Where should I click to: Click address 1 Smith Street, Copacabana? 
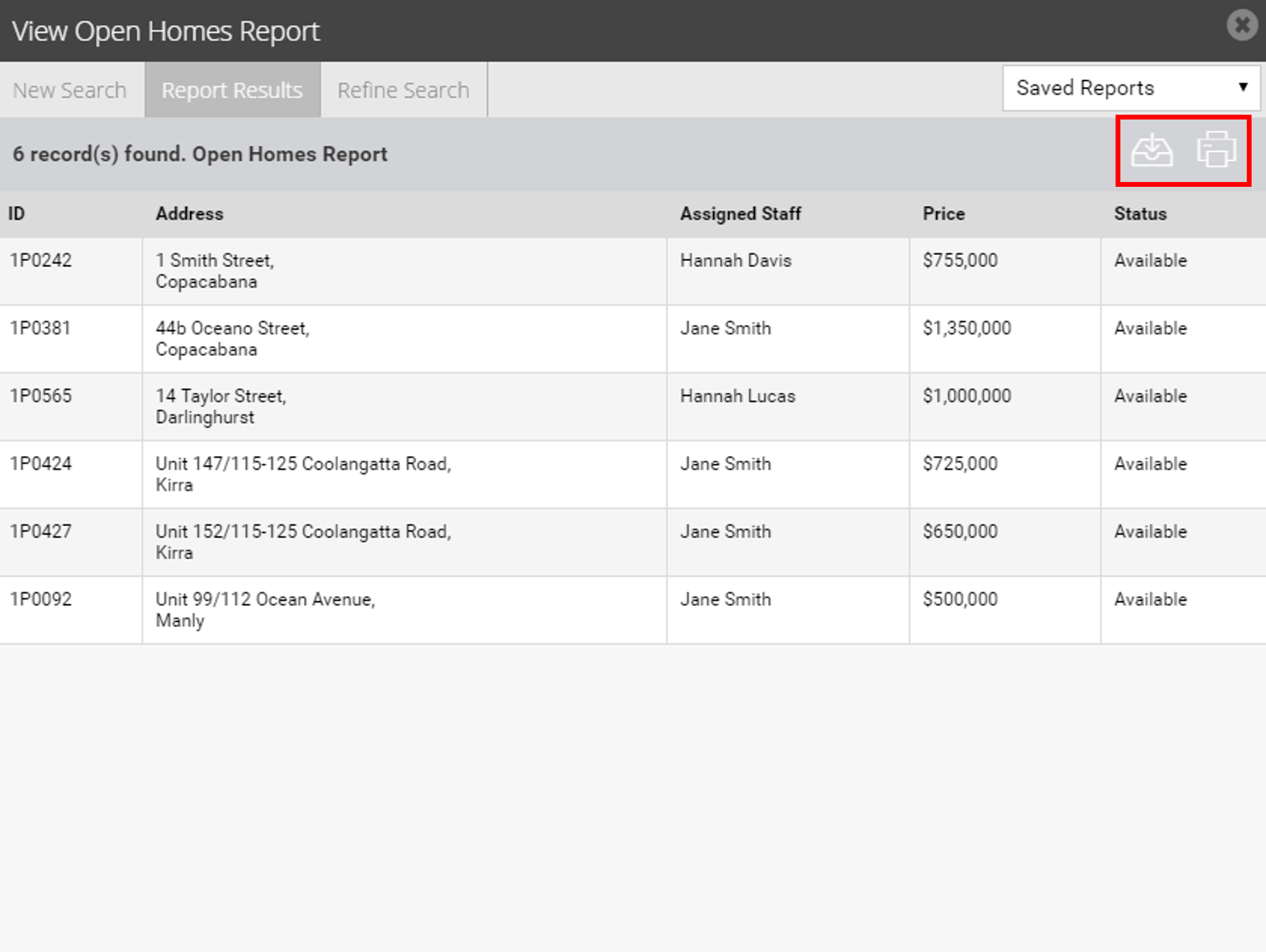pos(215,271)
